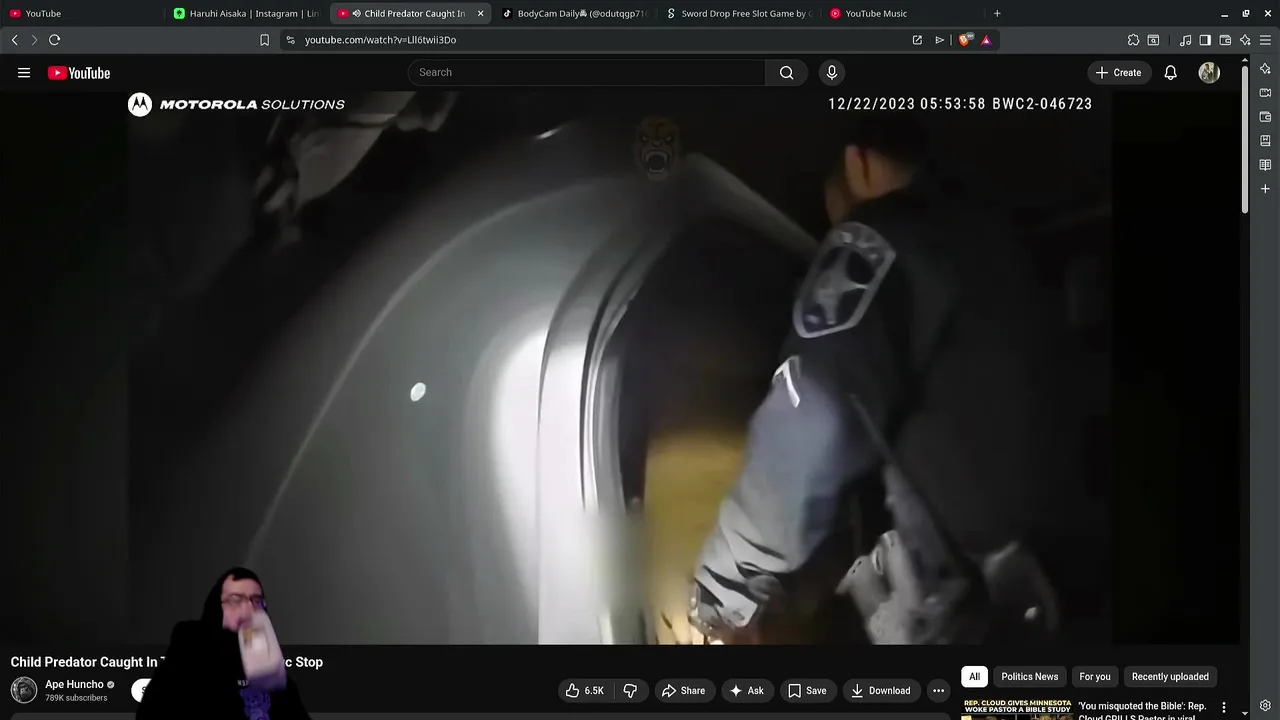Go forward in browser history

click(34, 40)
